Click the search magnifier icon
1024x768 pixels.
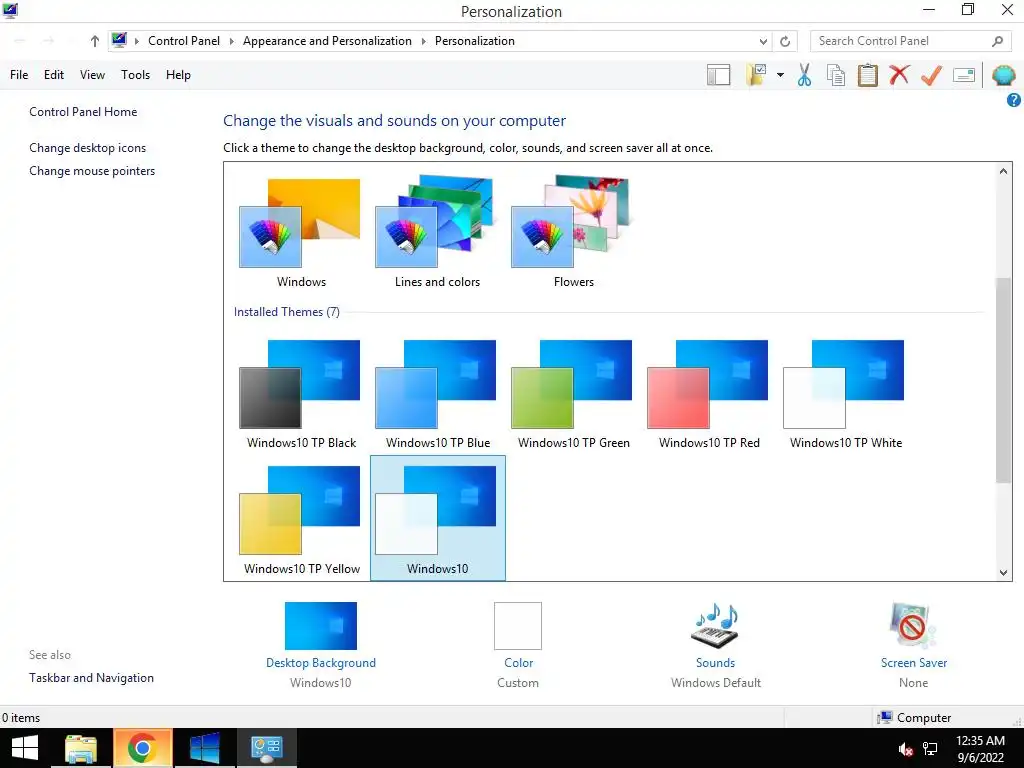(997, 41)
